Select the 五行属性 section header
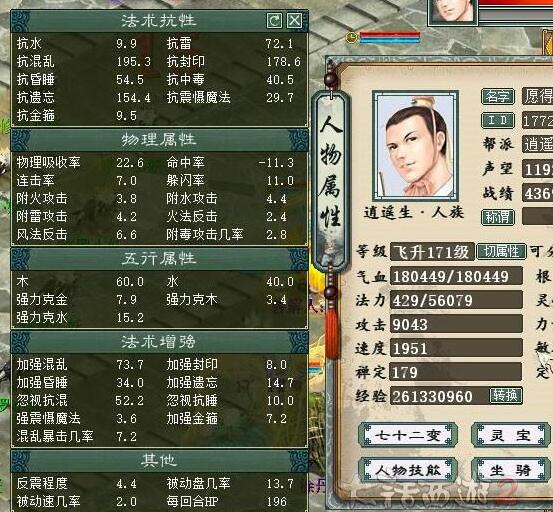Viewport: 553px width, 512px height. (159, 258)
